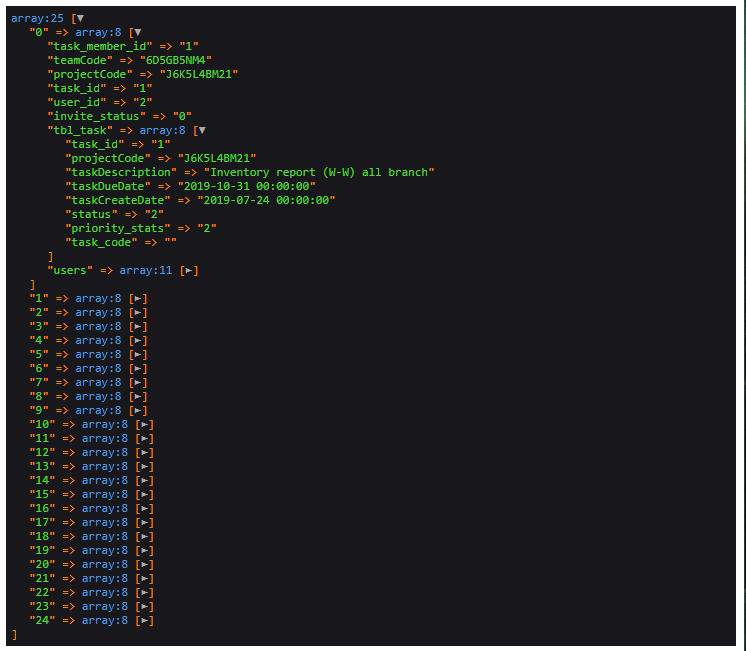
Task: Expand array item "10" arrow
Action: [x=146, y=424]
